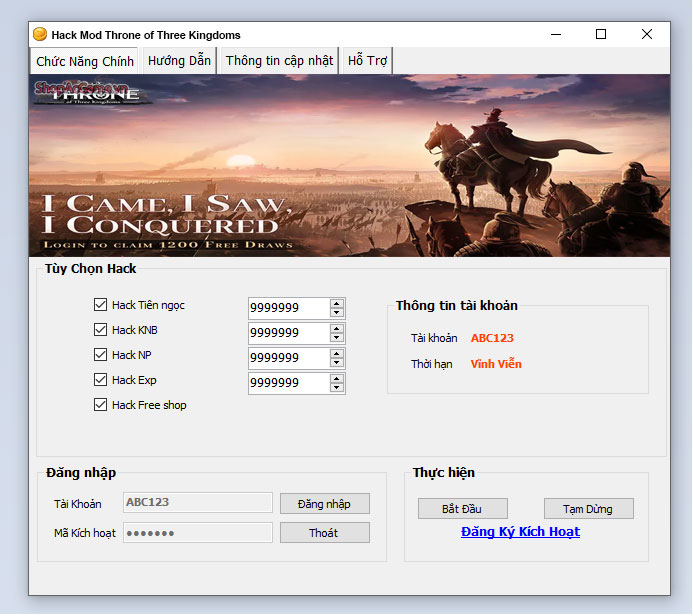The height and width of the screenshot is (616, 693).
Task: Click the Tài Khoản input field
Action: [x=198, y=503]
